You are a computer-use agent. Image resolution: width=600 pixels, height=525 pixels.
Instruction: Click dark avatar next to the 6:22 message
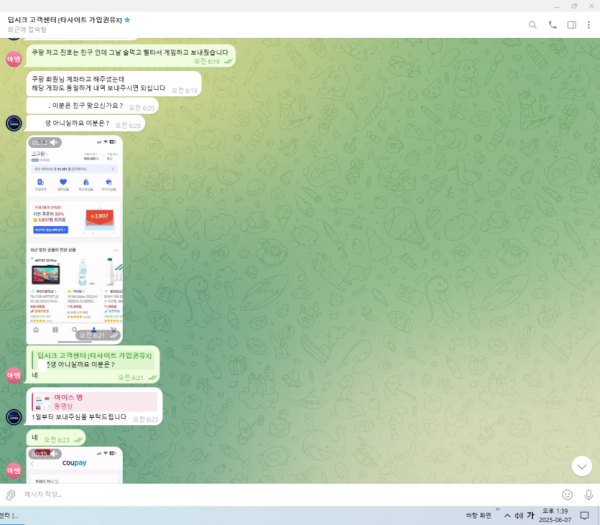(x=14, y=417)
